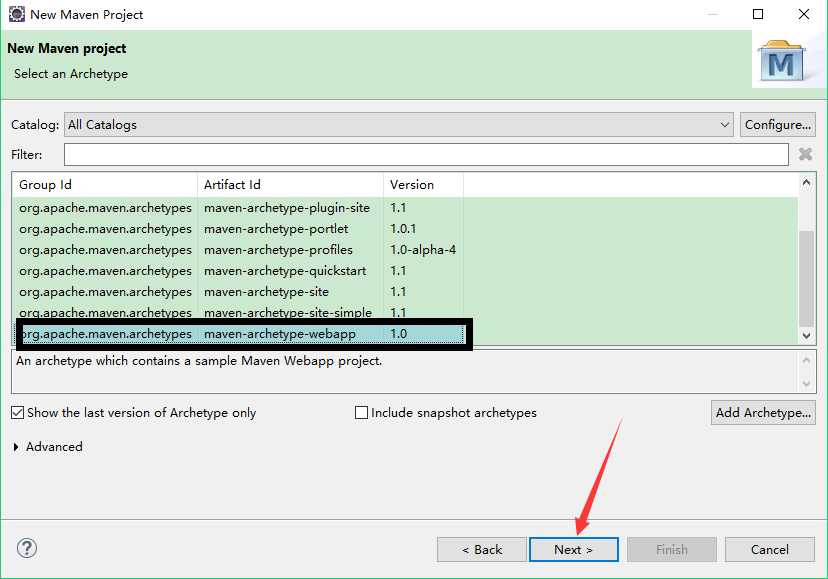Close the New Maven Project dialog
The image size is (828, 579).
click(804, 14)
